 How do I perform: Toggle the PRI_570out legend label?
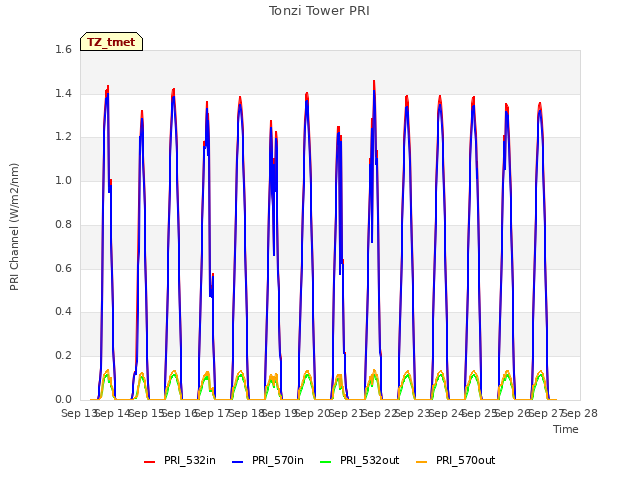click(x=466, y=460)
